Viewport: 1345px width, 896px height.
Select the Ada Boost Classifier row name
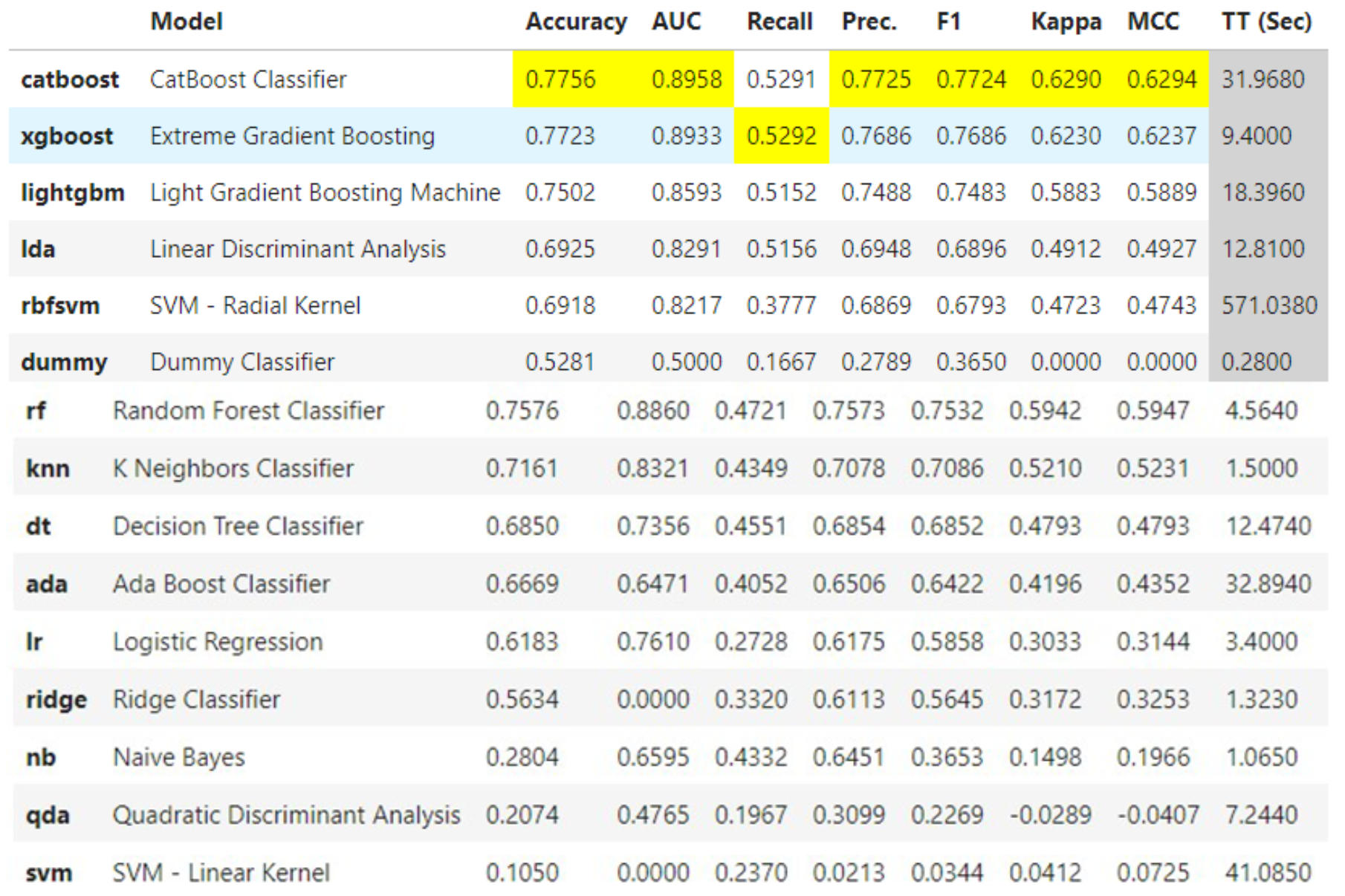221,584
